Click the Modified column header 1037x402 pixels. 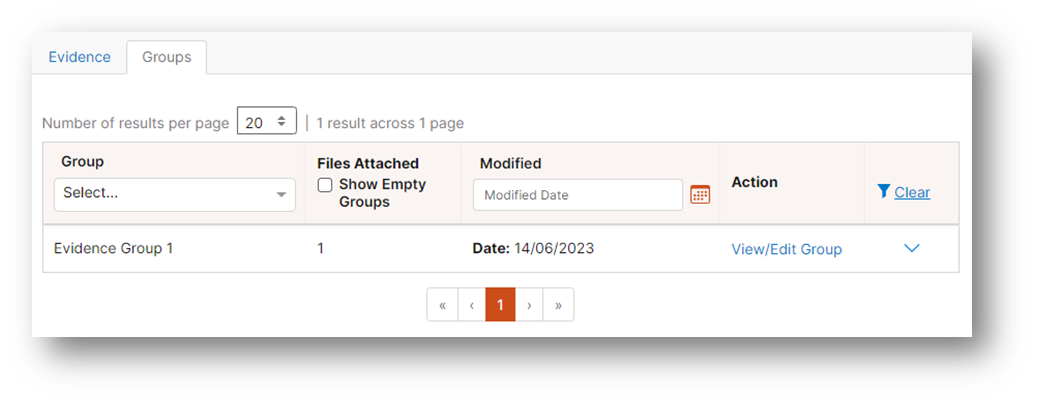pos(511,163)
